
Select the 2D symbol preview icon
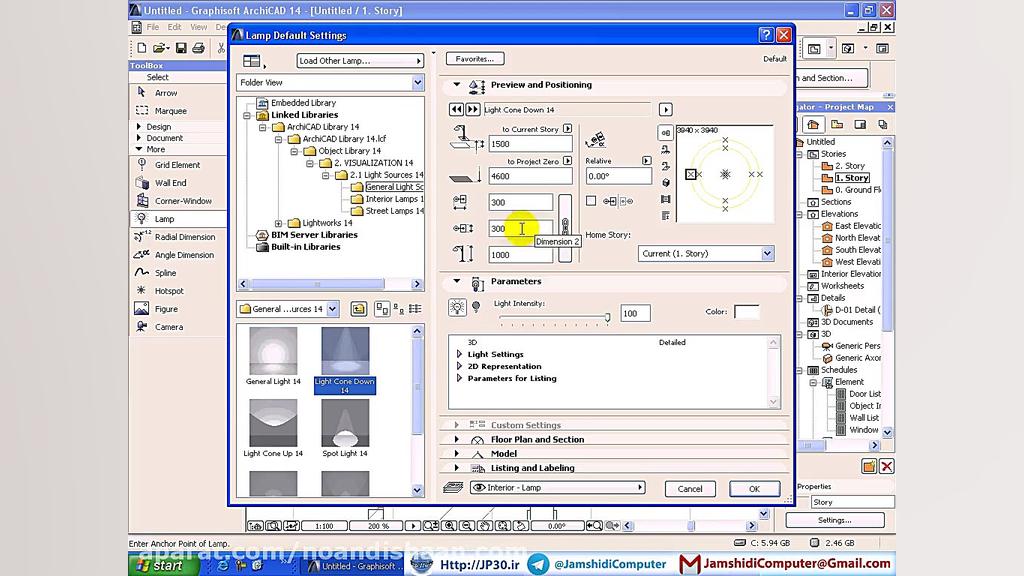click(x=665, y=133)
